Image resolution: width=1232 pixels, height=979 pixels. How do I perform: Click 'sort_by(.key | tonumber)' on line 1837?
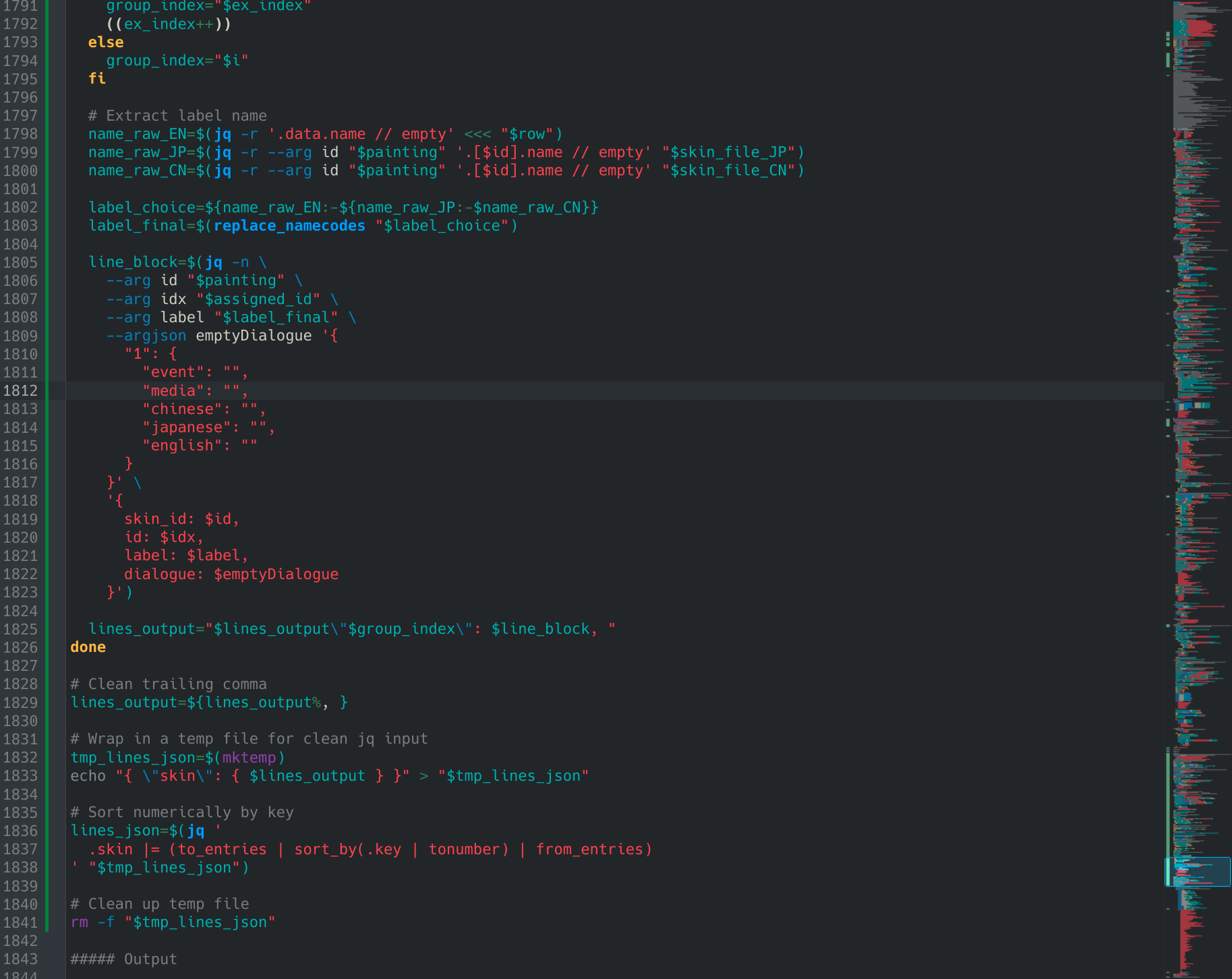click(x=402, y=849)
